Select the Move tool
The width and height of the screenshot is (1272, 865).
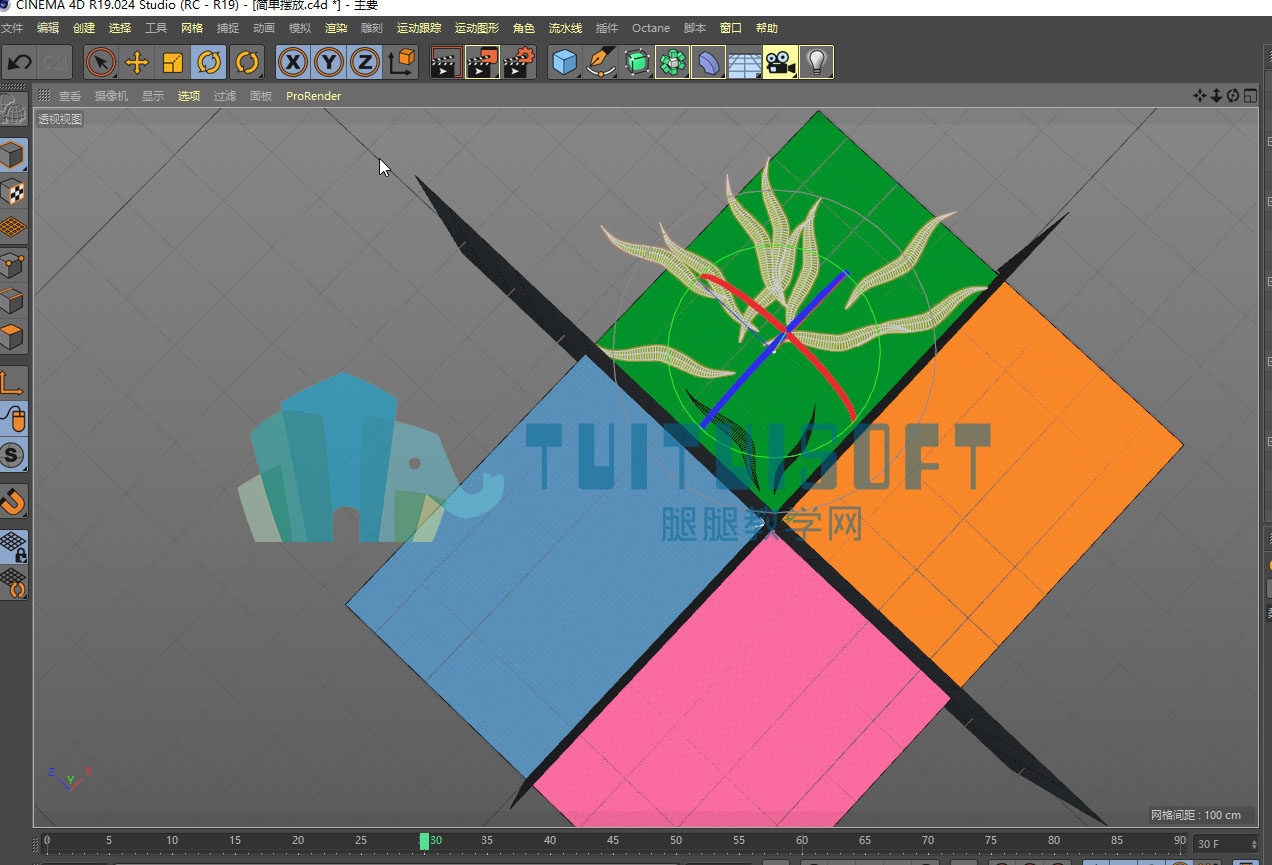point(137,63)
